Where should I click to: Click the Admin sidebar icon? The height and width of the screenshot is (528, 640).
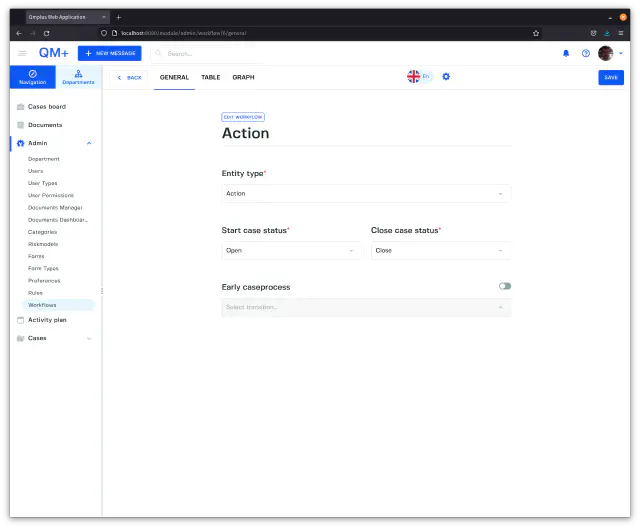pos(20,143)
